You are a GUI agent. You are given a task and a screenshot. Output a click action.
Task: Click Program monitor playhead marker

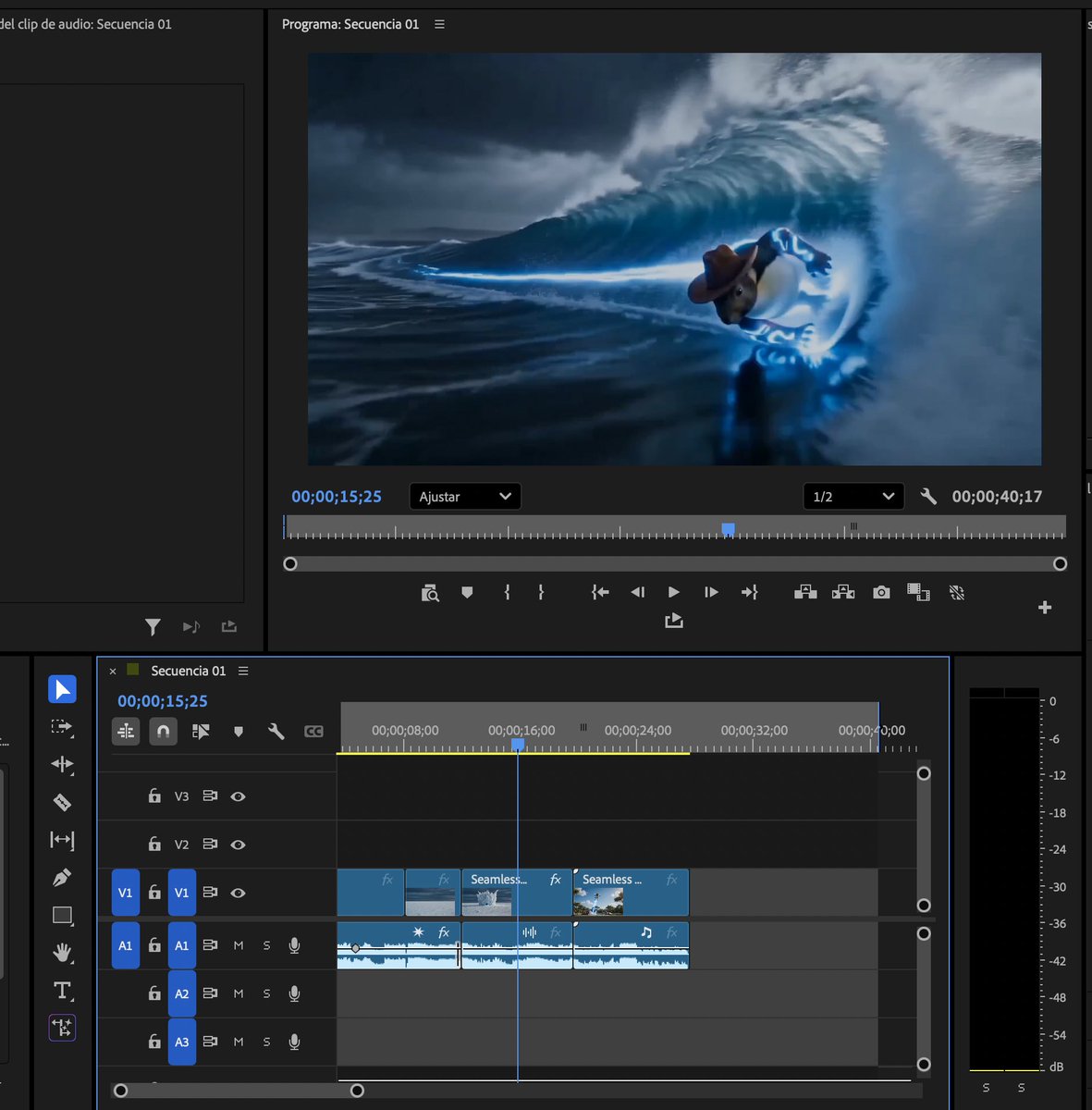[728, 529]
